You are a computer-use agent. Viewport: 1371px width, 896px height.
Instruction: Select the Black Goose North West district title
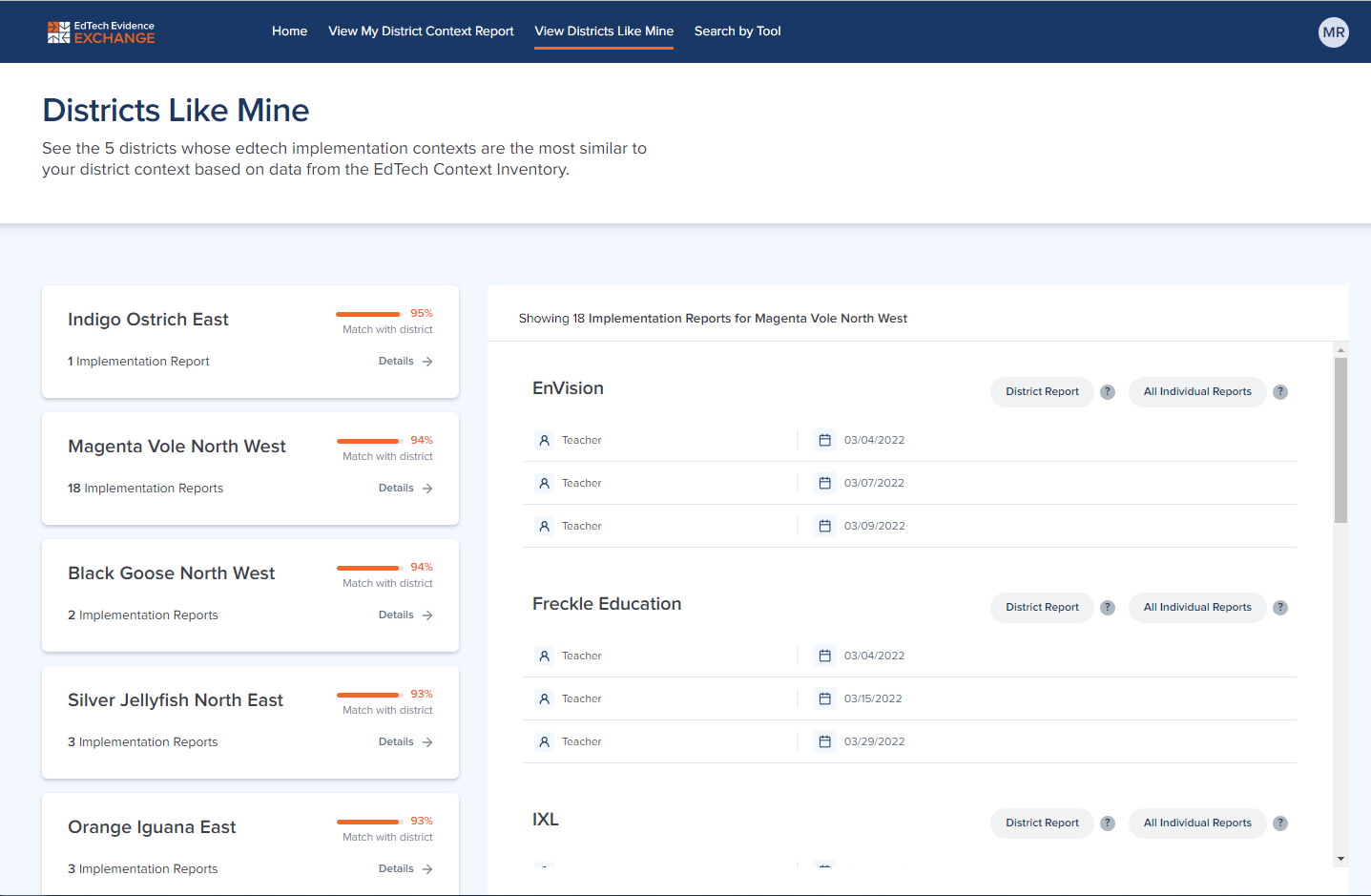(171, 573)
